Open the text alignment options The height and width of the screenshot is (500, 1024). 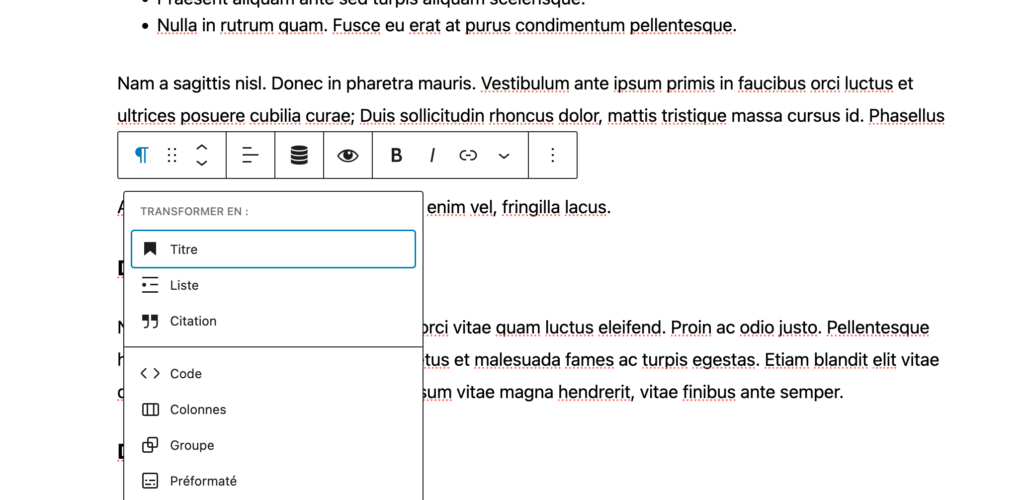(x=251, y=155)
